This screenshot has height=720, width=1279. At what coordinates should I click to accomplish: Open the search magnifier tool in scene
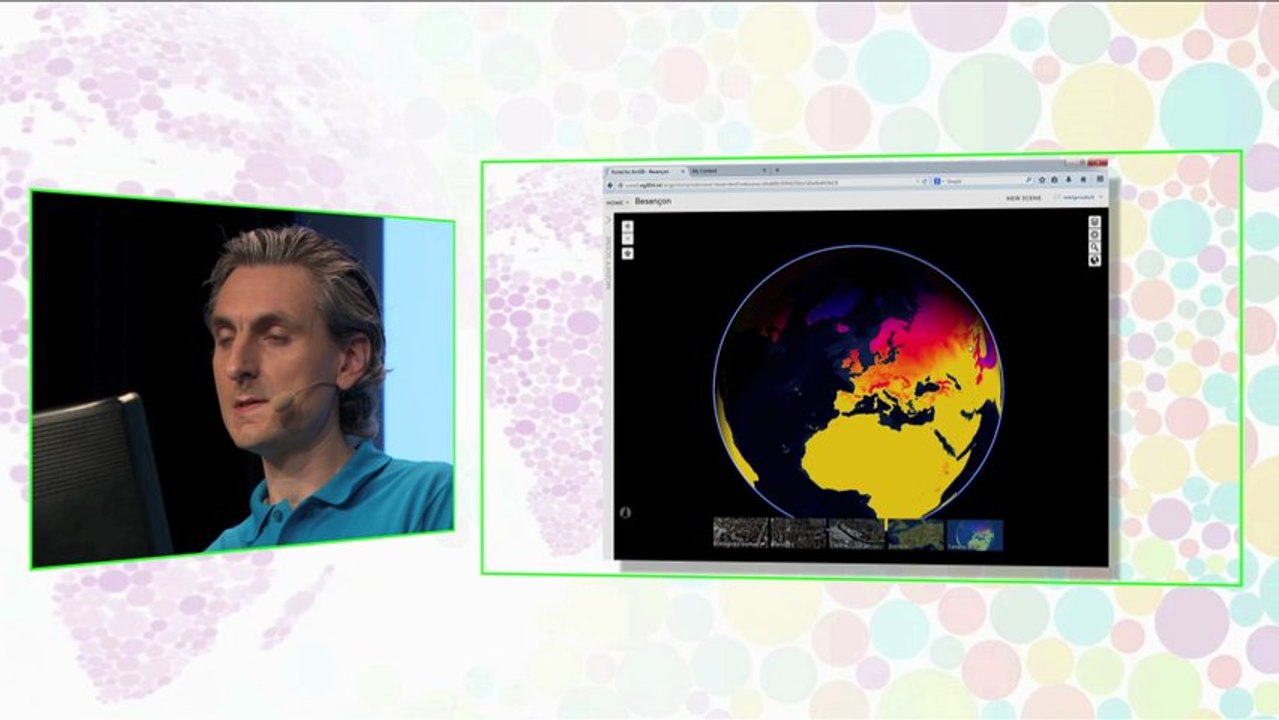pyautogui.click(x=1095, y=247)
